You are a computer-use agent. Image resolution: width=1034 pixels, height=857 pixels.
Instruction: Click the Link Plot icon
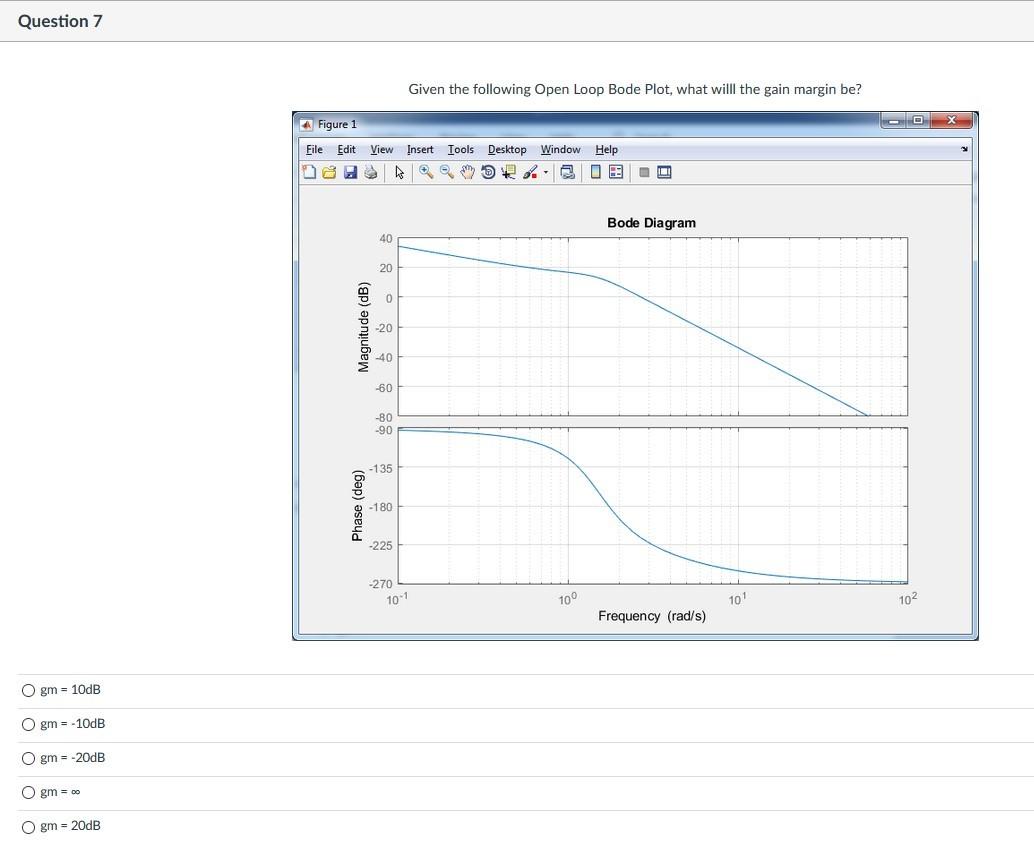point(567,172)
